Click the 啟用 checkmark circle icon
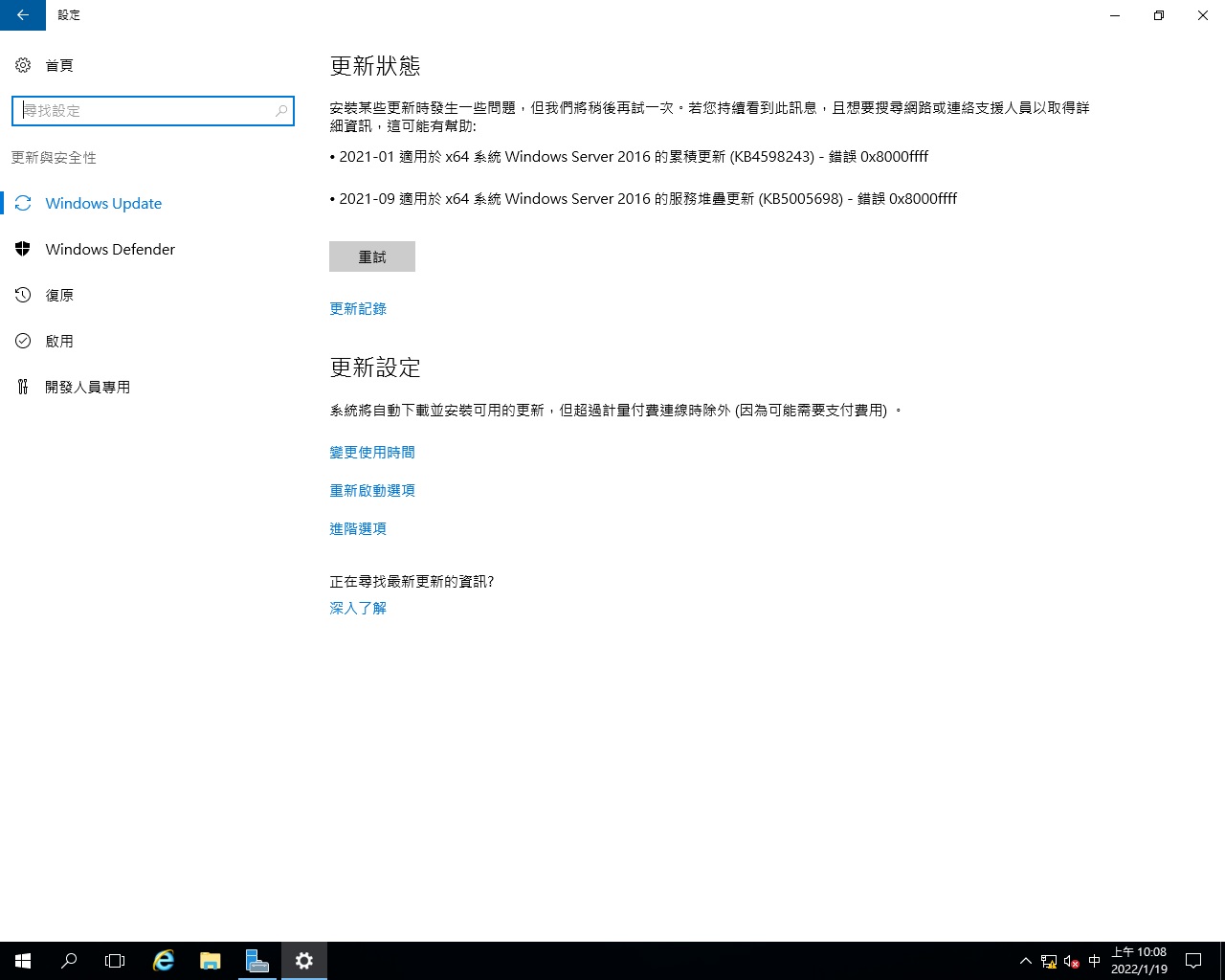 coord(23,341)
